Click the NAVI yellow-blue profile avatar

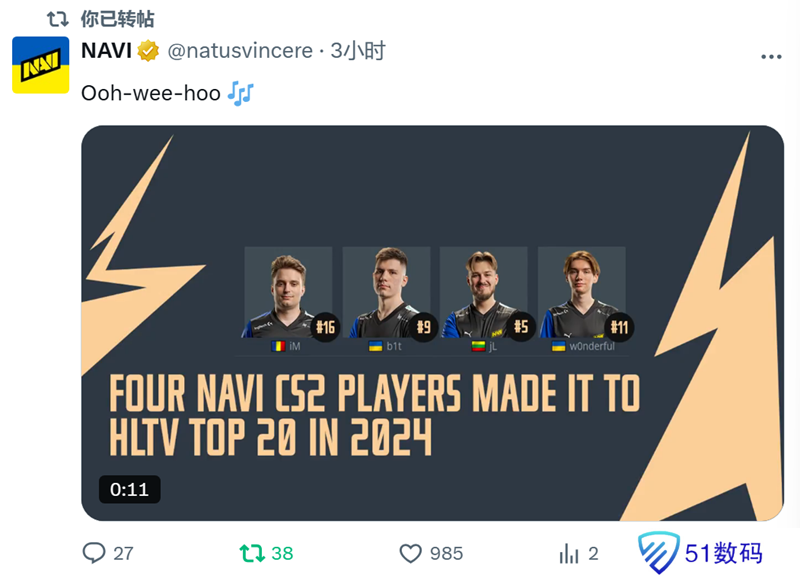(40, 65)
